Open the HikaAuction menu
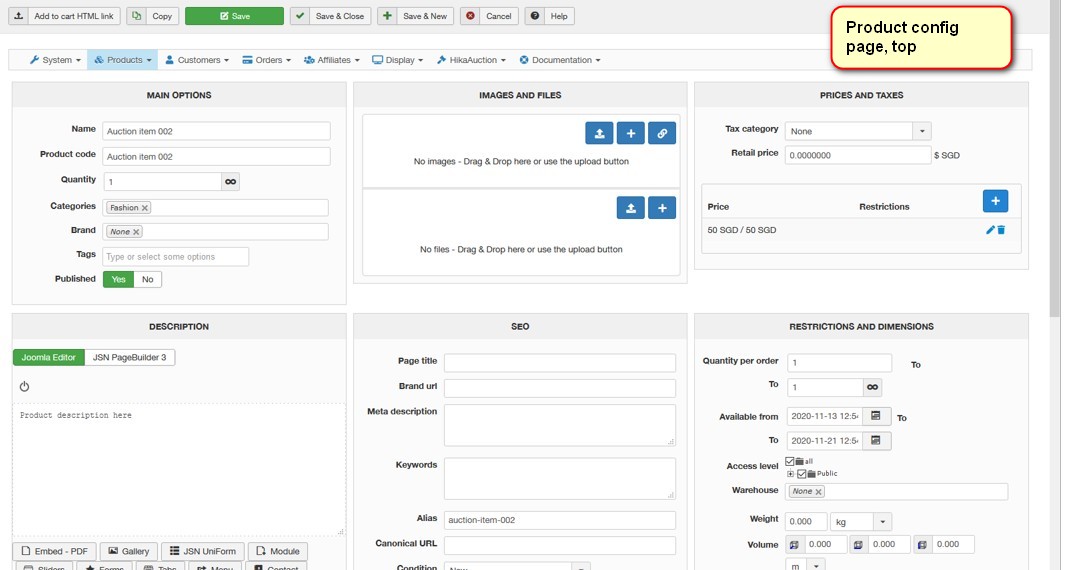Image resolution: width=1068 pixels, height=570 pixels. 471,60
